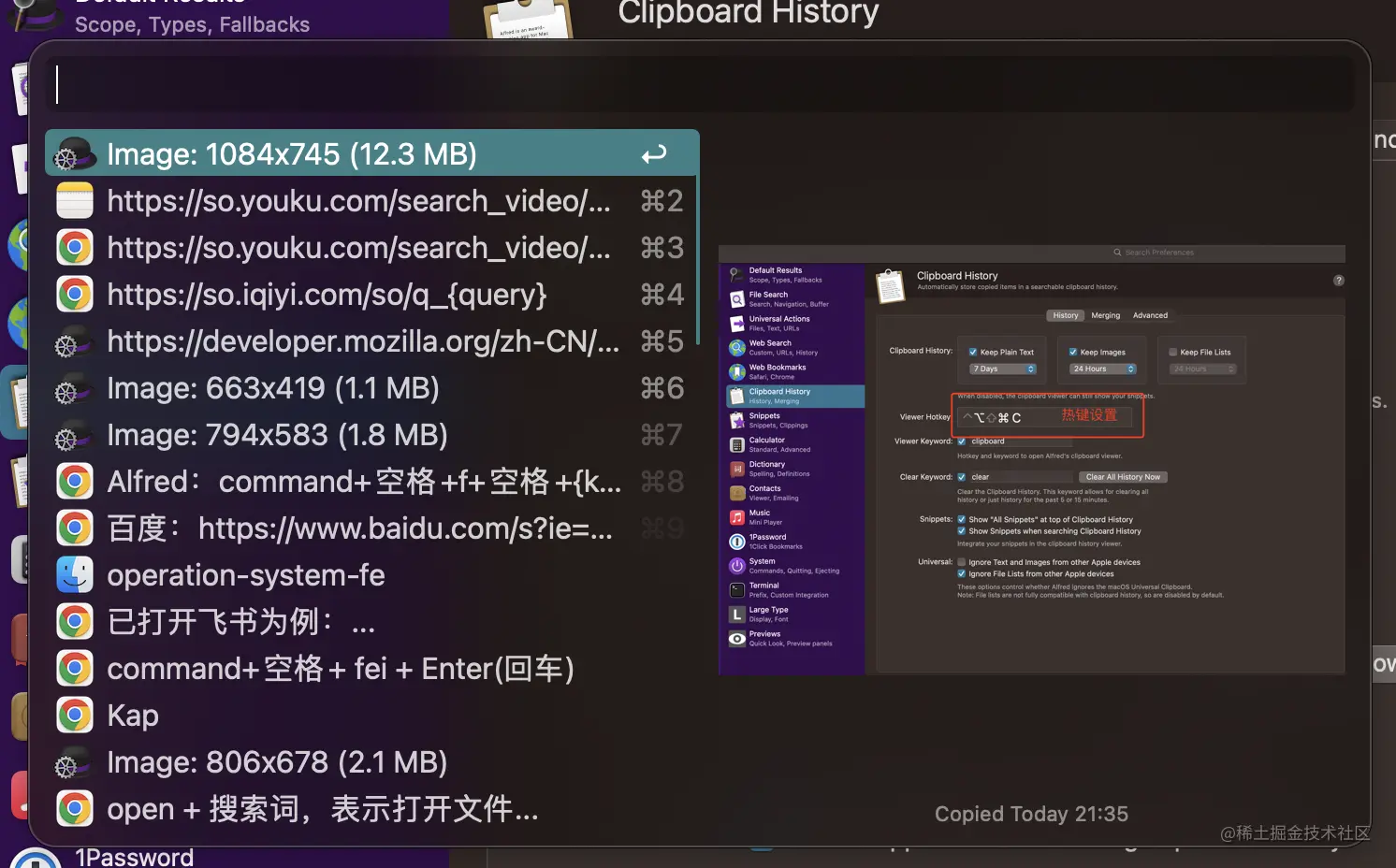
Task: Click the Chrome icon beside the iqiyi URL
Action: [x=75, y=295]
